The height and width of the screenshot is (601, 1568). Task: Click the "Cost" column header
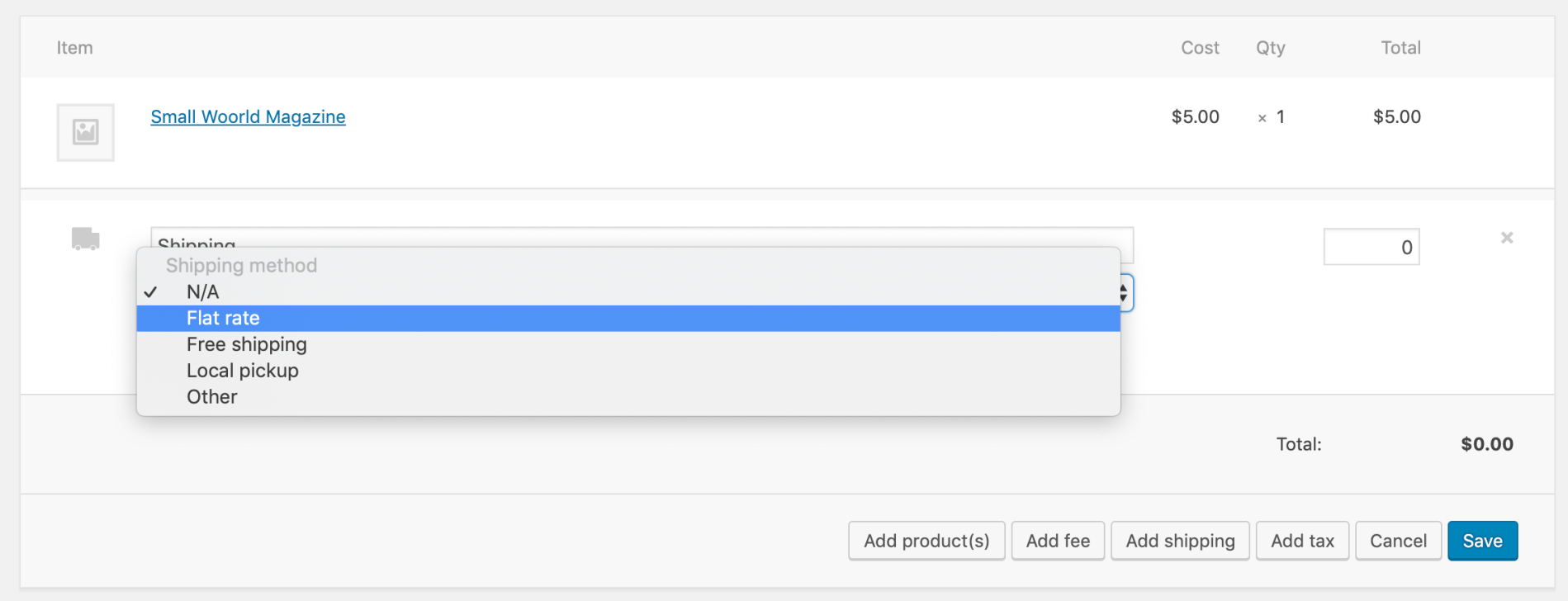pos(1198,47)
